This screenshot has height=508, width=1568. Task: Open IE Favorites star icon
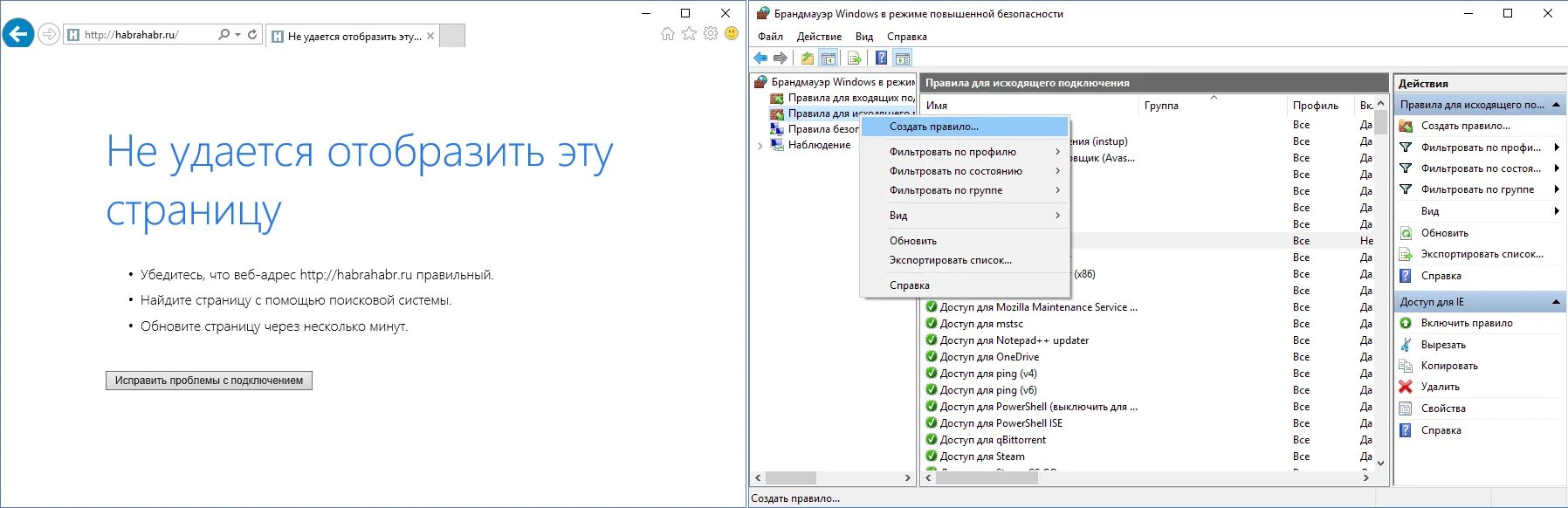(x=689, y=34)
